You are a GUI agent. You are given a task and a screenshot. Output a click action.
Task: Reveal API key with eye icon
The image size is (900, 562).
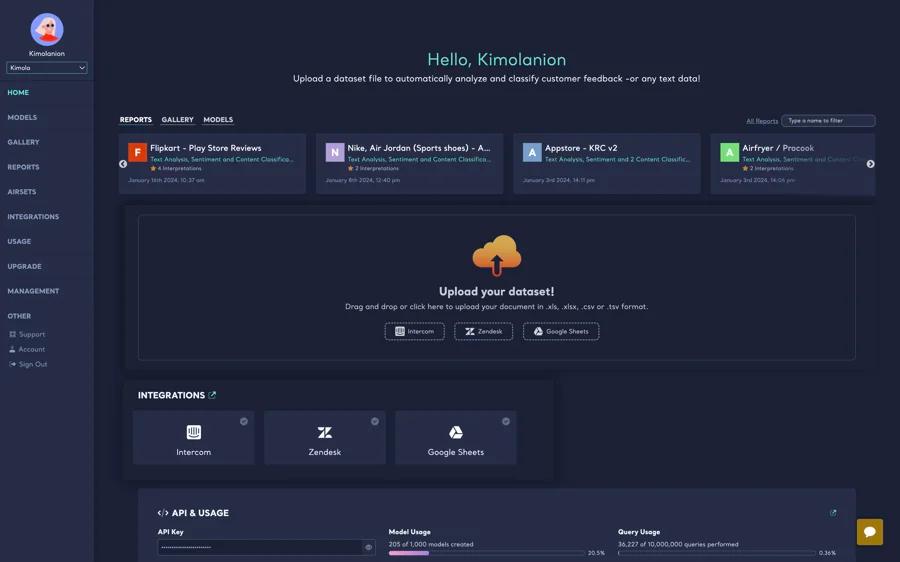[368, 547]
